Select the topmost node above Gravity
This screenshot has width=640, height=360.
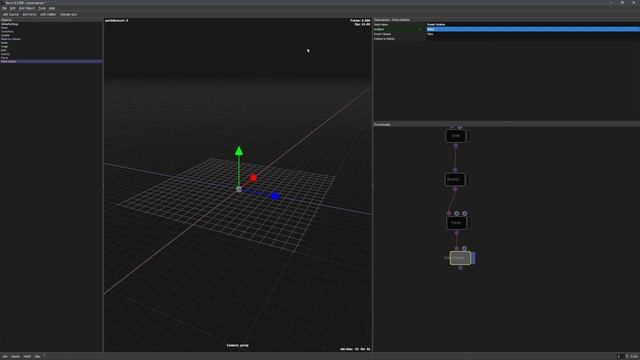pos(456,136)
